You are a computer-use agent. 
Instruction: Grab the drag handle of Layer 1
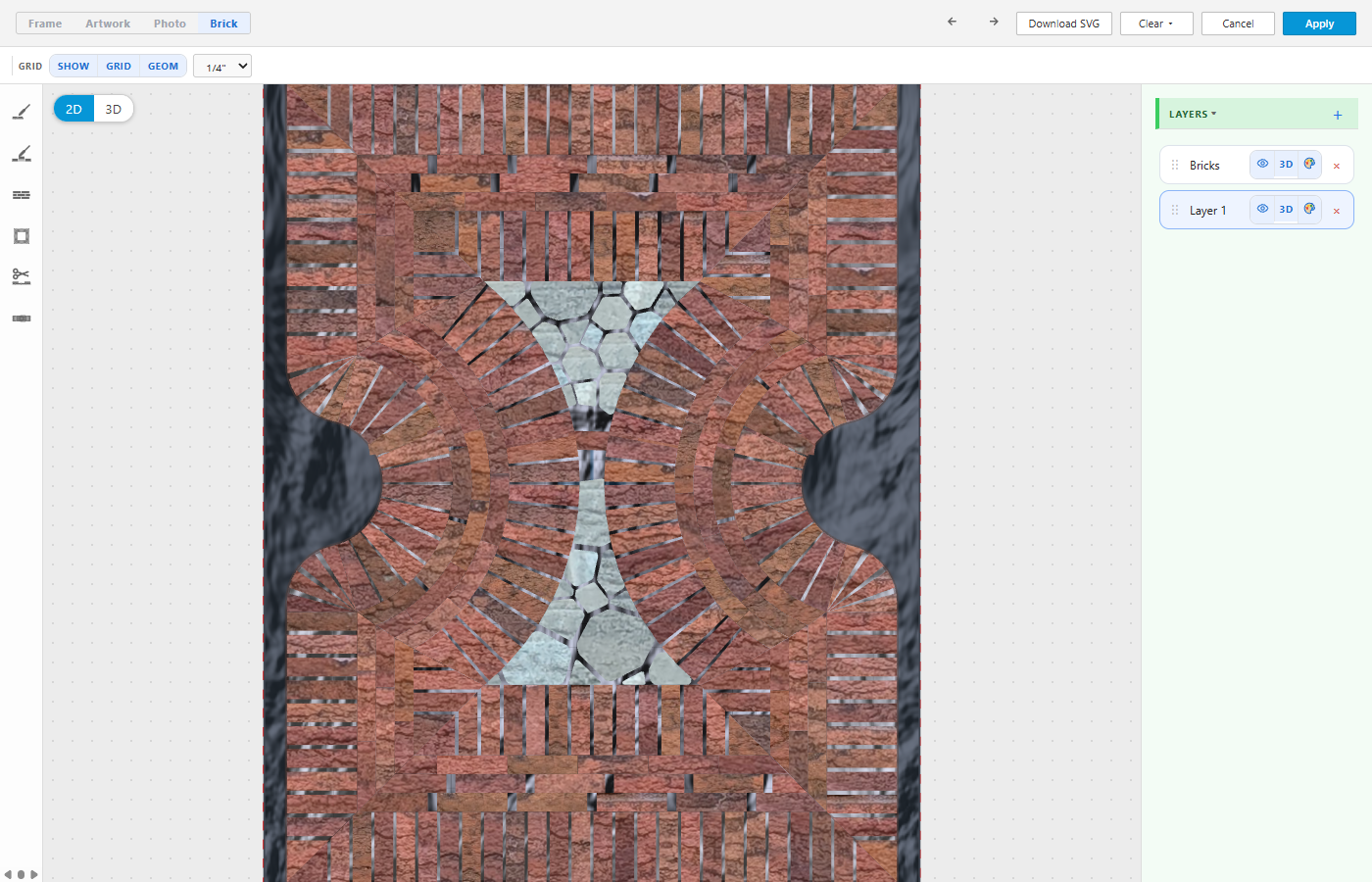[1175, 210]
